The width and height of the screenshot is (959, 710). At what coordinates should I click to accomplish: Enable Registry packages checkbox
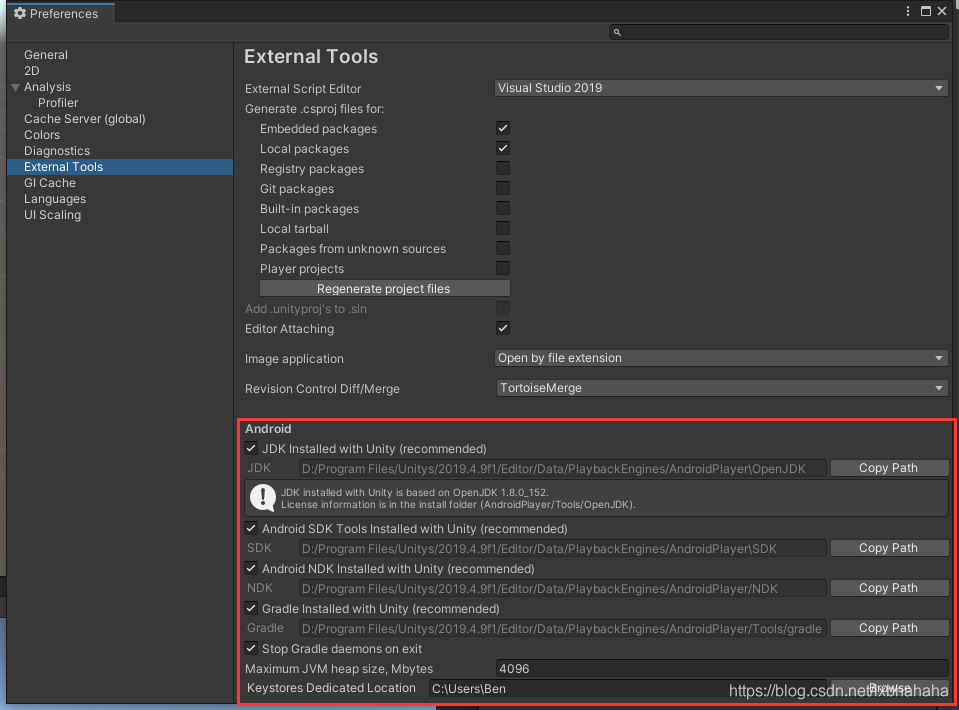coord(503,168)
